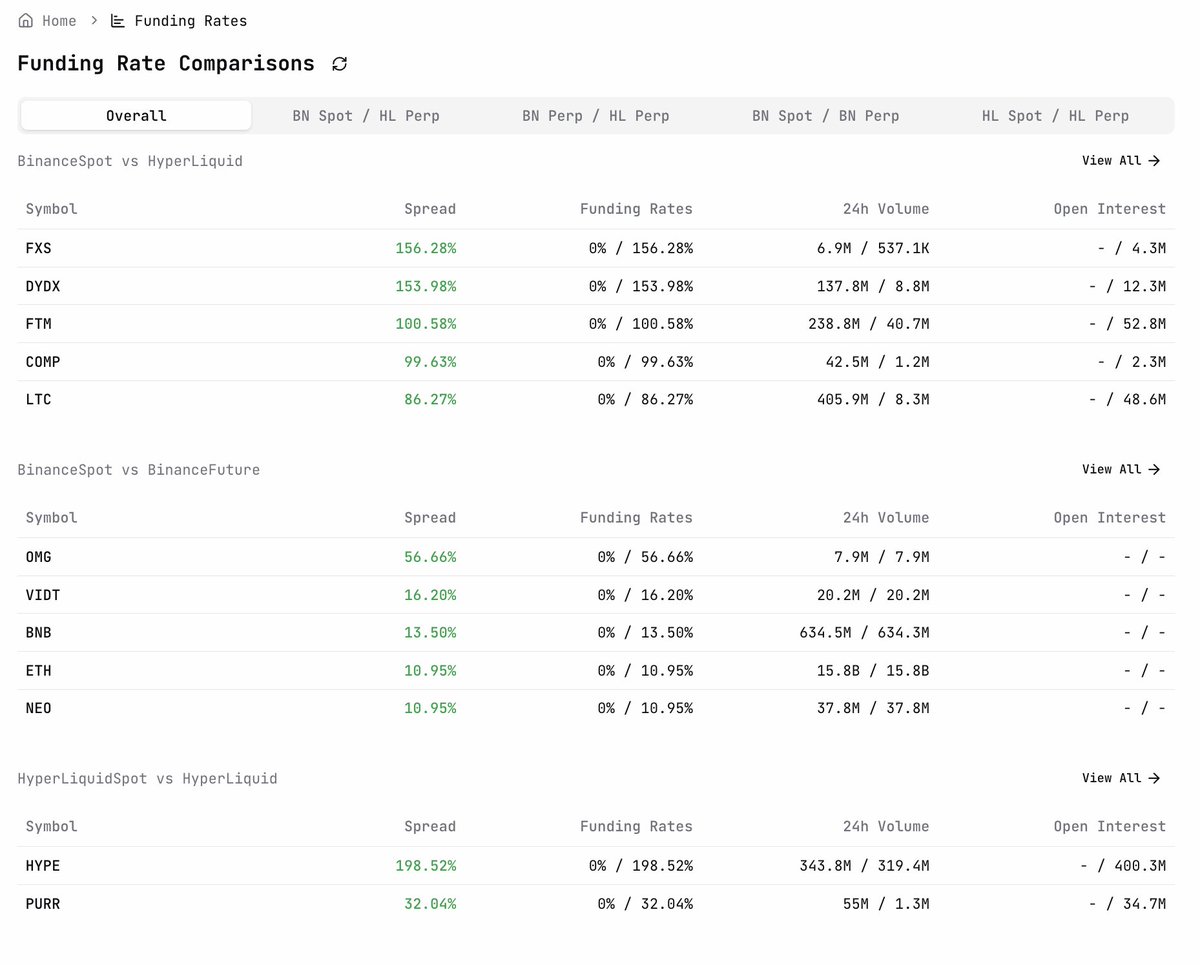This screenshot has width=1200, height=965.
Task: Click the 100.58% spread value for FTM
Action: (x=426, y=324)
